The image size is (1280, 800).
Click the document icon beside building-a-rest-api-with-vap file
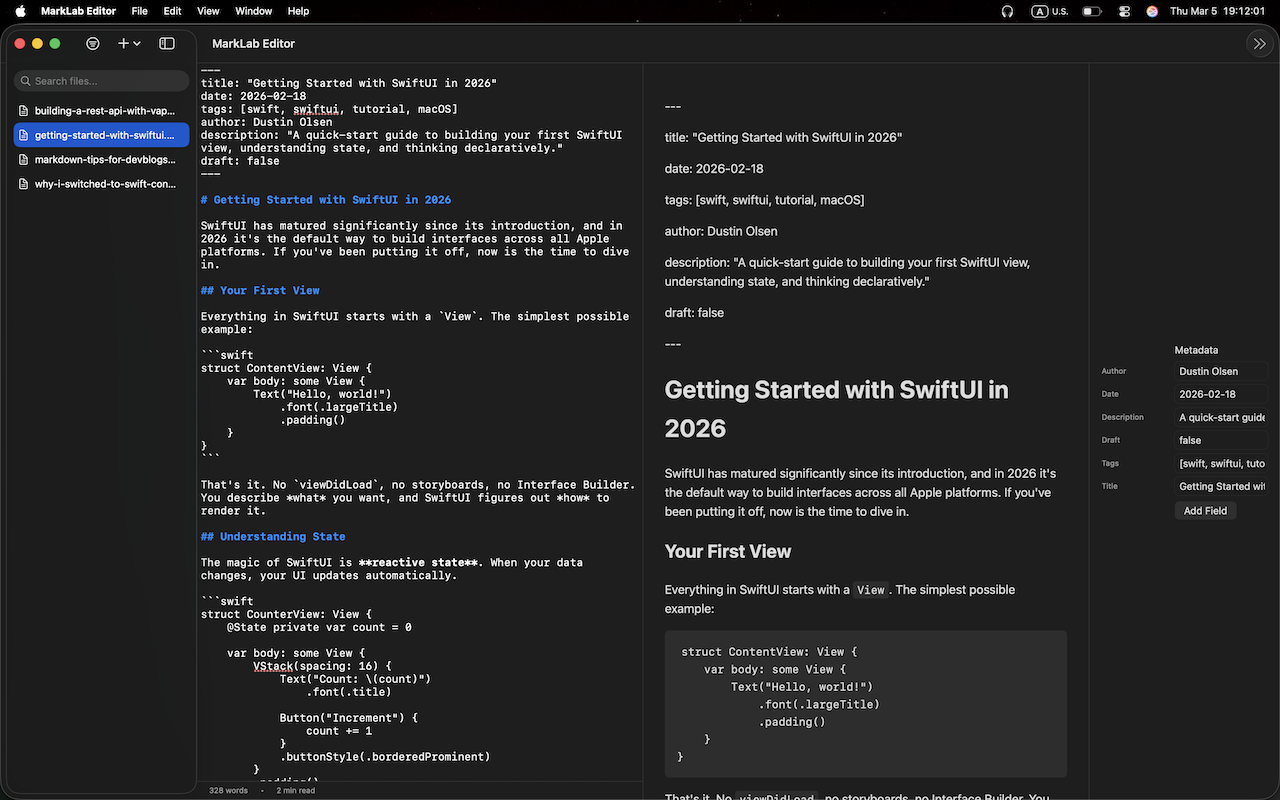click(23, 110)
